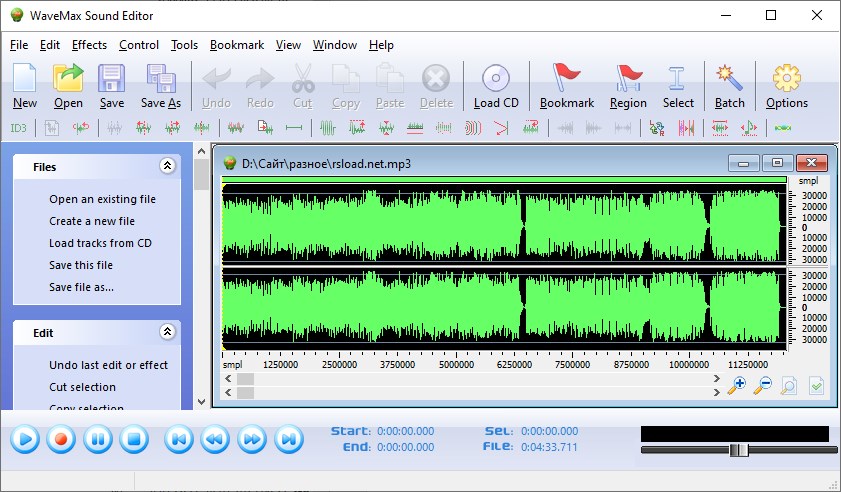Screen dimensions: 841x492
Task: Click the sidebar scroll up arrow
Action: pyautogui.click(x=201, y=151)
